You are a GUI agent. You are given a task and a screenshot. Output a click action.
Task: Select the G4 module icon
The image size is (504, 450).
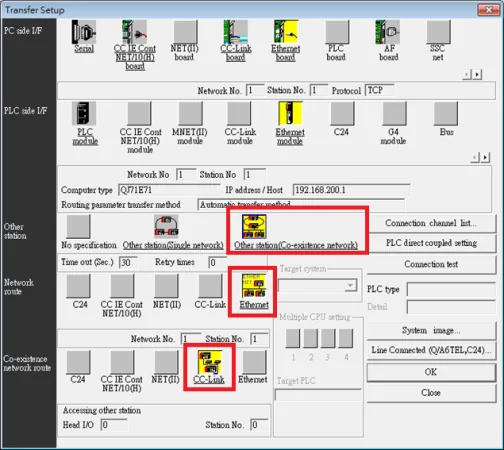click(x=394, y=114)
